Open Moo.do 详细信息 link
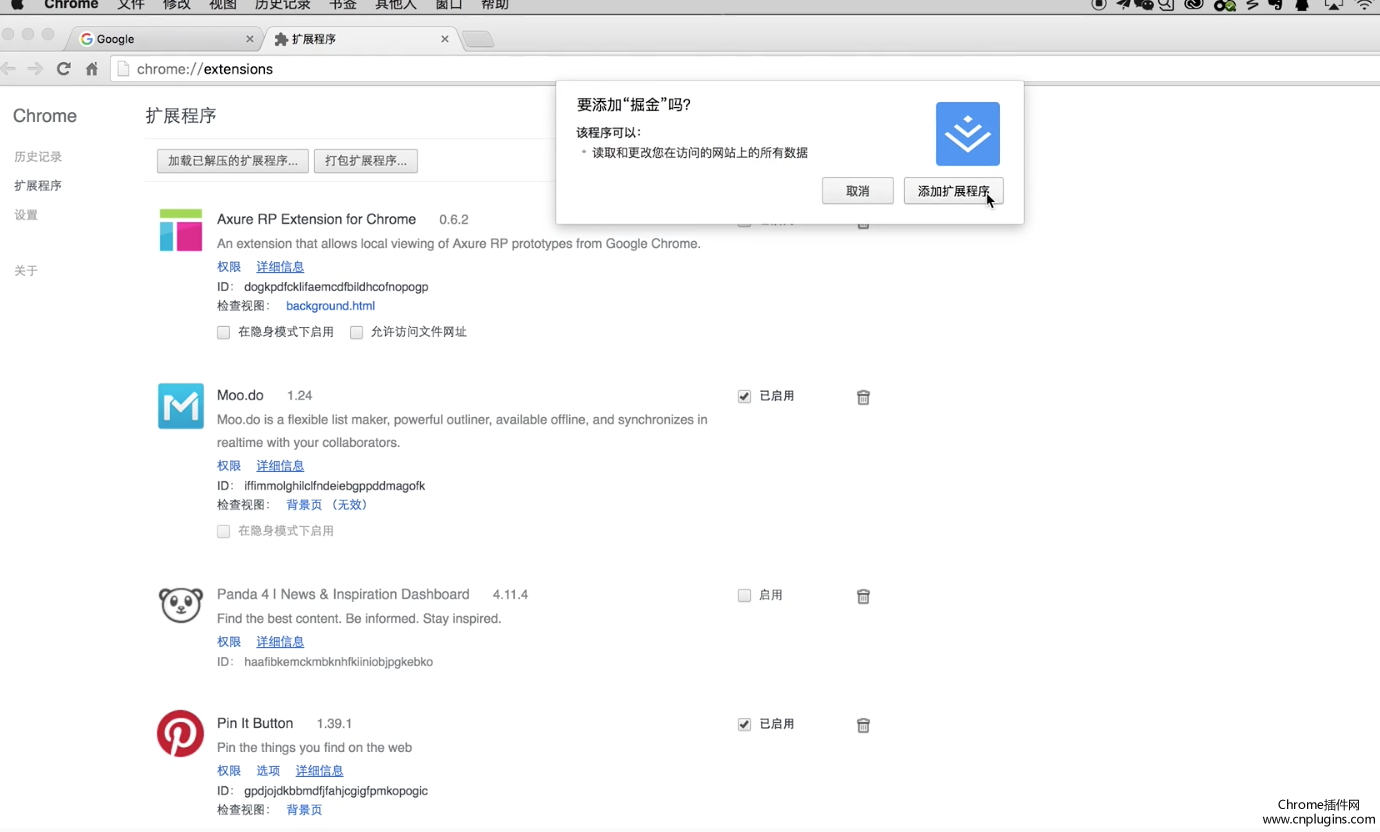This screenshot has width=1380, height=832. pos(280,466)
